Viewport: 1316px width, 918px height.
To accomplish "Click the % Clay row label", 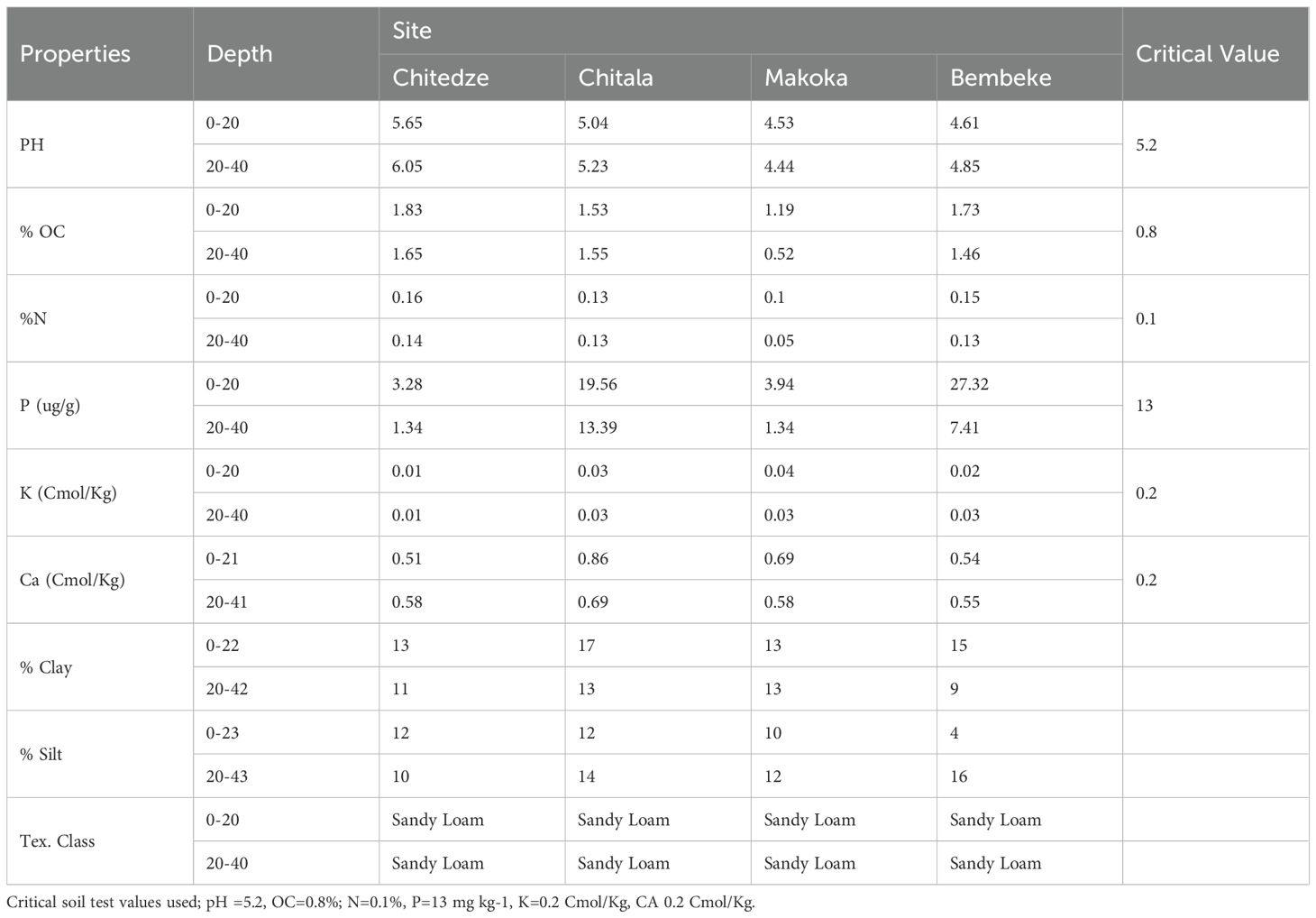I will click(x=46, y=667).
